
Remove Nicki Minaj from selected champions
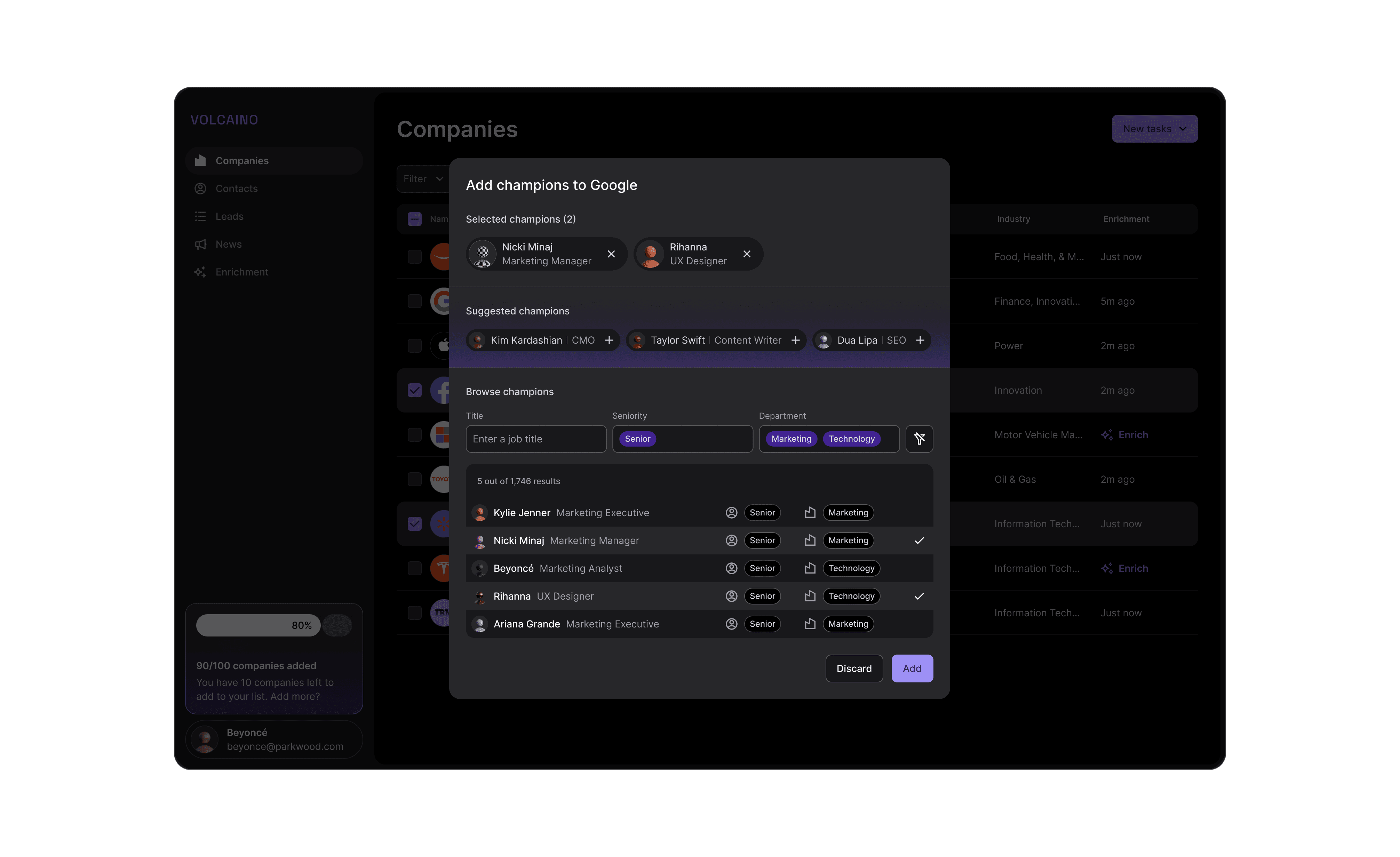tap(611, 254)
